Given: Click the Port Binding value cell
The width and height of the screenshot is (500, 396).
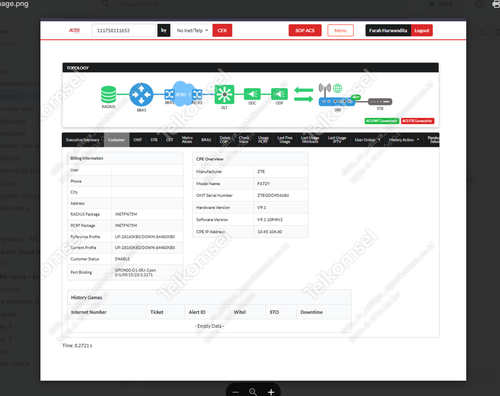Looking at the screenshot, I should pos(147,272).
